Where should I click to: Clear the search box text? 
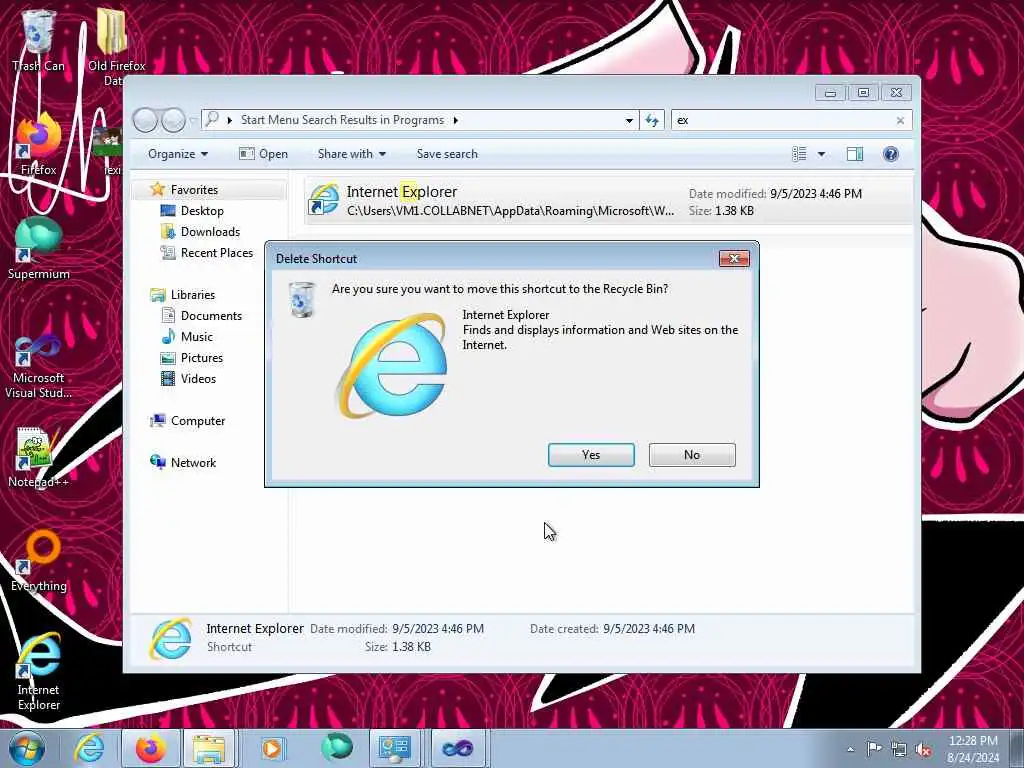[901, 120]
